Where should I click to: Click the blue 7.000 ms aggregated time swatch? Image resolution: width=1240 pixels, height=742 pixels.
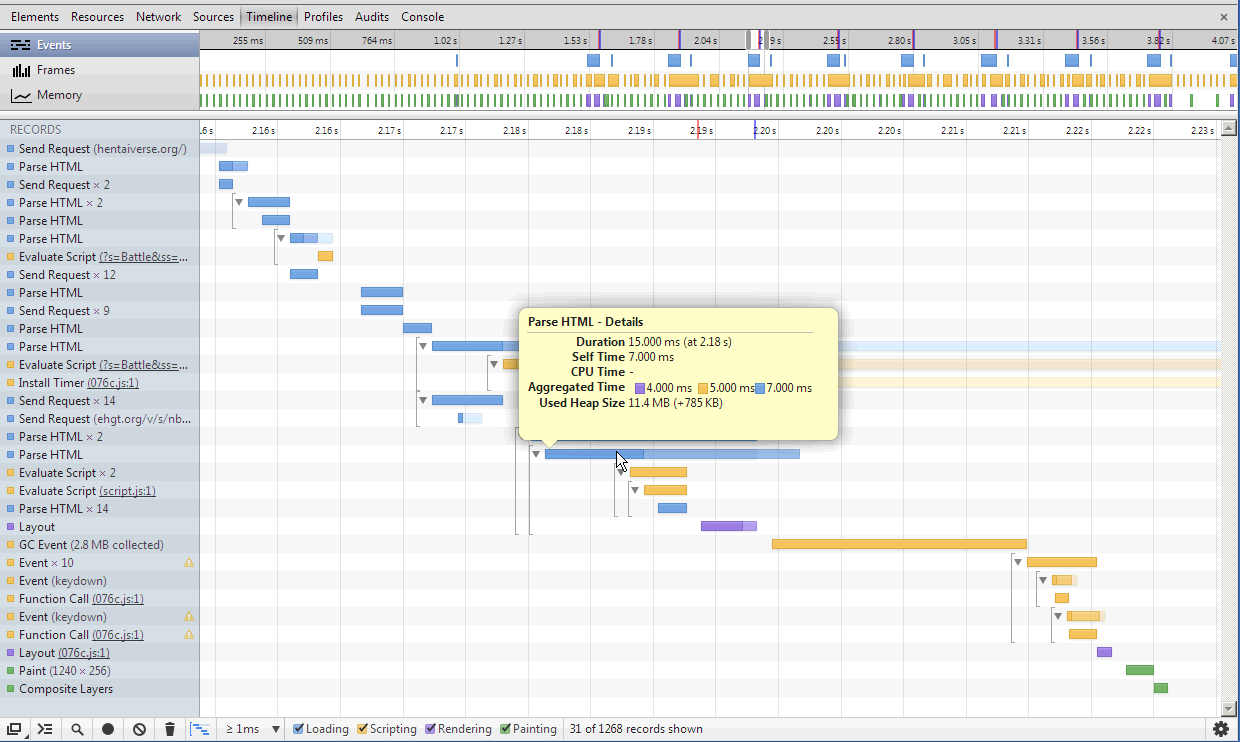click(760, 388)
